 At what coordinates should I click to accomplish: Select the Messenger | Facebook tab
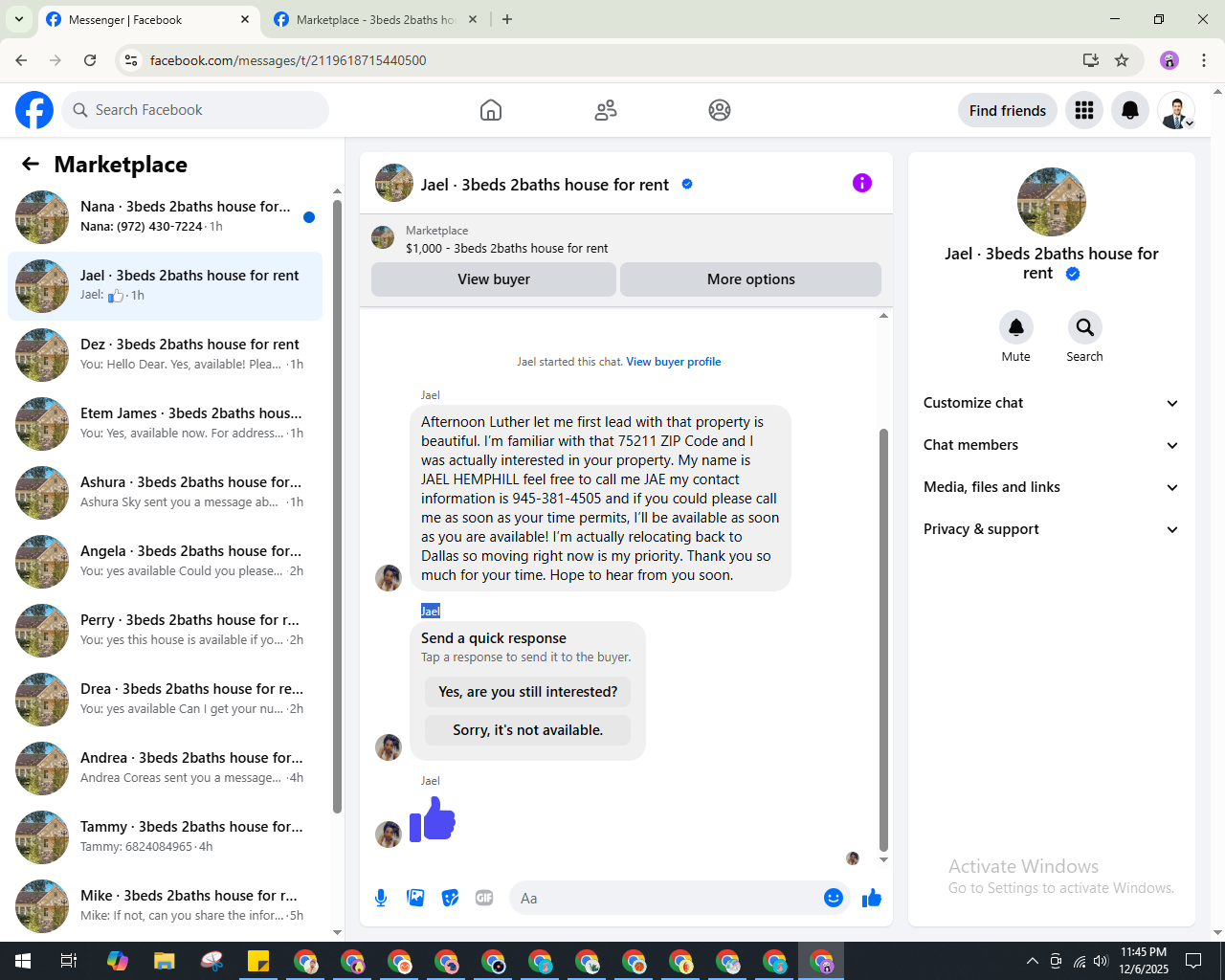148,19
